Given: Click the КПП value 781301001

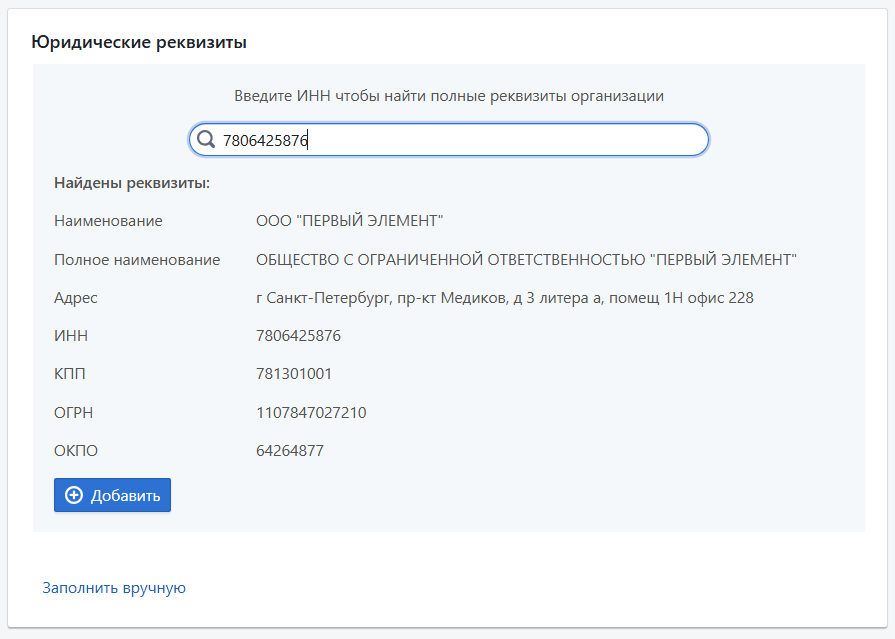Looking at the screenshot, I should coord(294,374).
